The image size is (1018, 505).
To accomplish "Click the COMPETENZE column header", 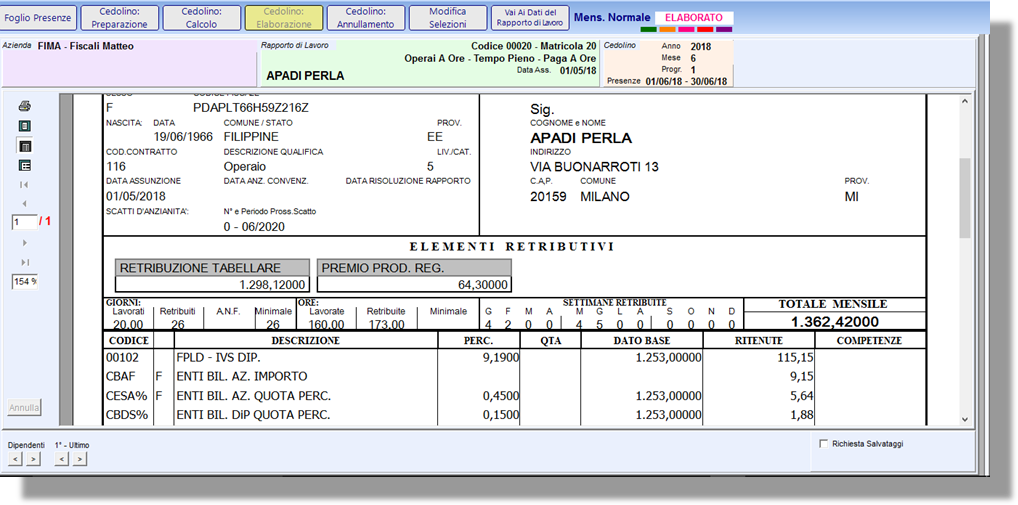I will (869, 340).
